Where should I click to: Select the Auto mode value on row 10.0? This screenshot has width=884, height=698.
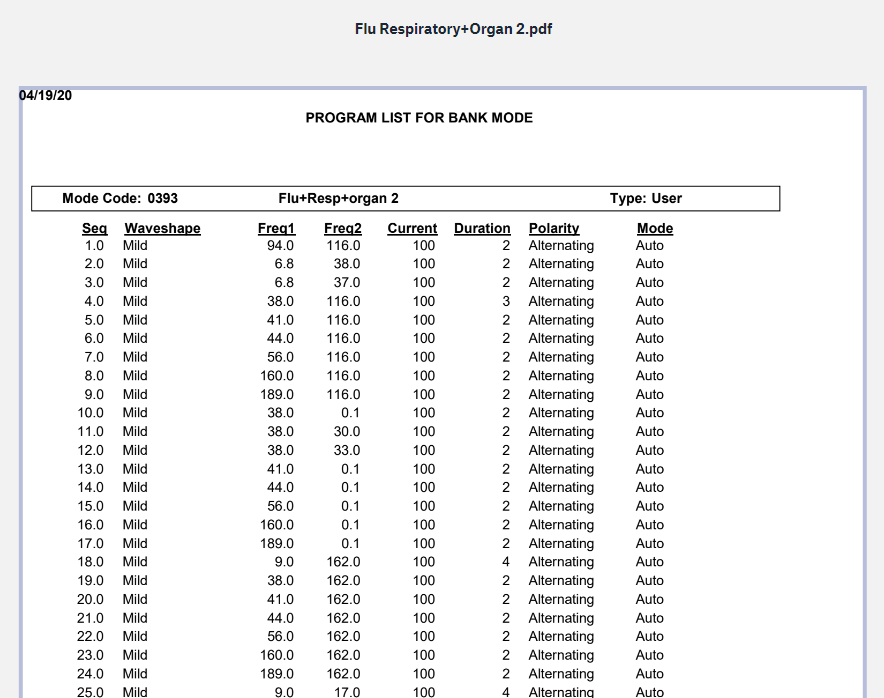pos(649,413)
